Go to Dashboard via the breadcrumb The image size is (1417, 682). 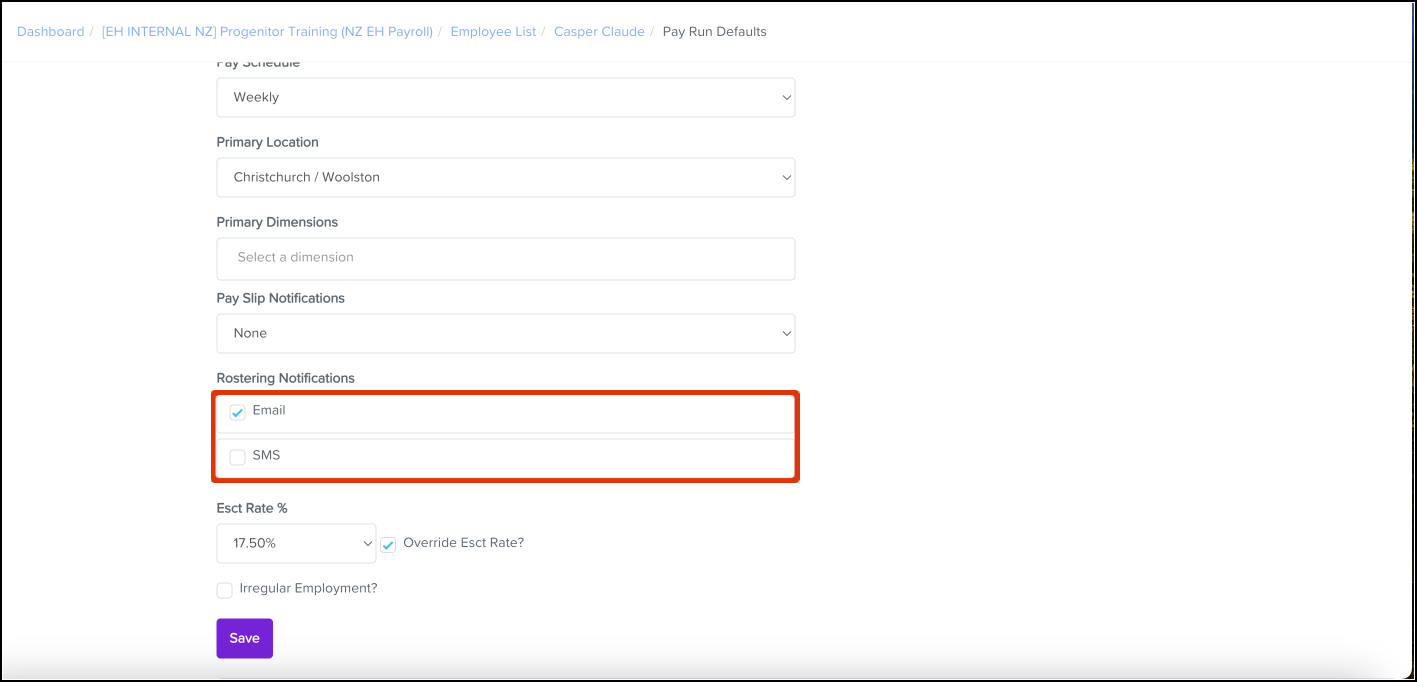point(51,31)
